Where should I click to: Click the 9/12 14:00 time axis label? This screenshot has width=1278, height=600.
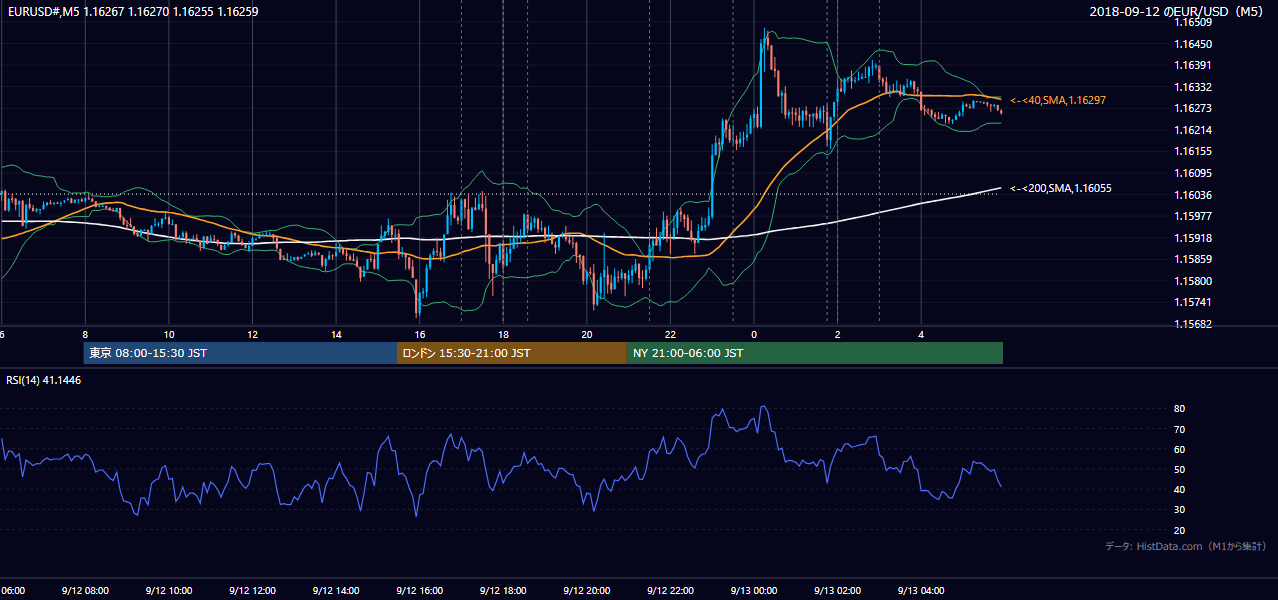(335, 590)
